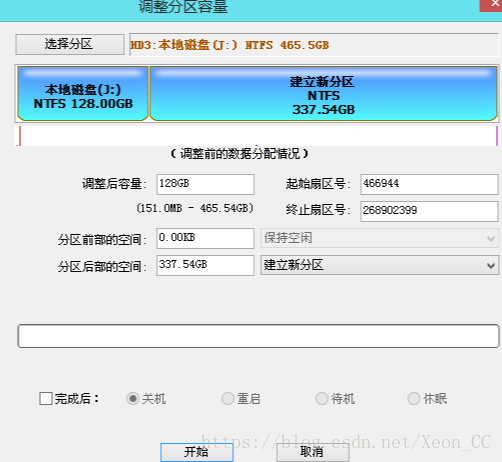Click the HD3:本地磁盘(J:) NTFS 465.5GB text

pos(230,45)
